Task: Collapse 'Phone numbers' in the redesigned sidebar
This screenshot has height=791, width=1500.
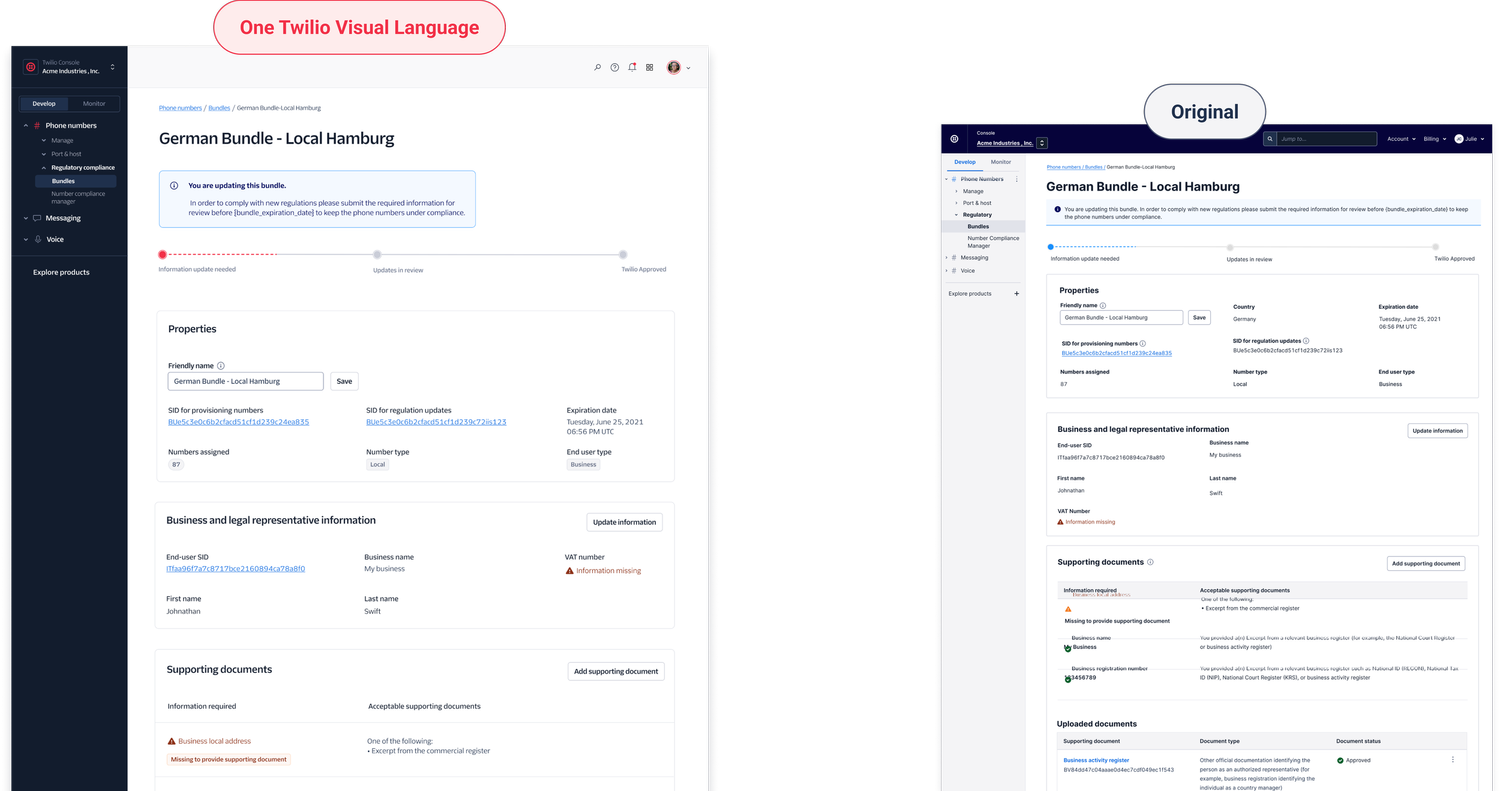Action: [26, 126]
